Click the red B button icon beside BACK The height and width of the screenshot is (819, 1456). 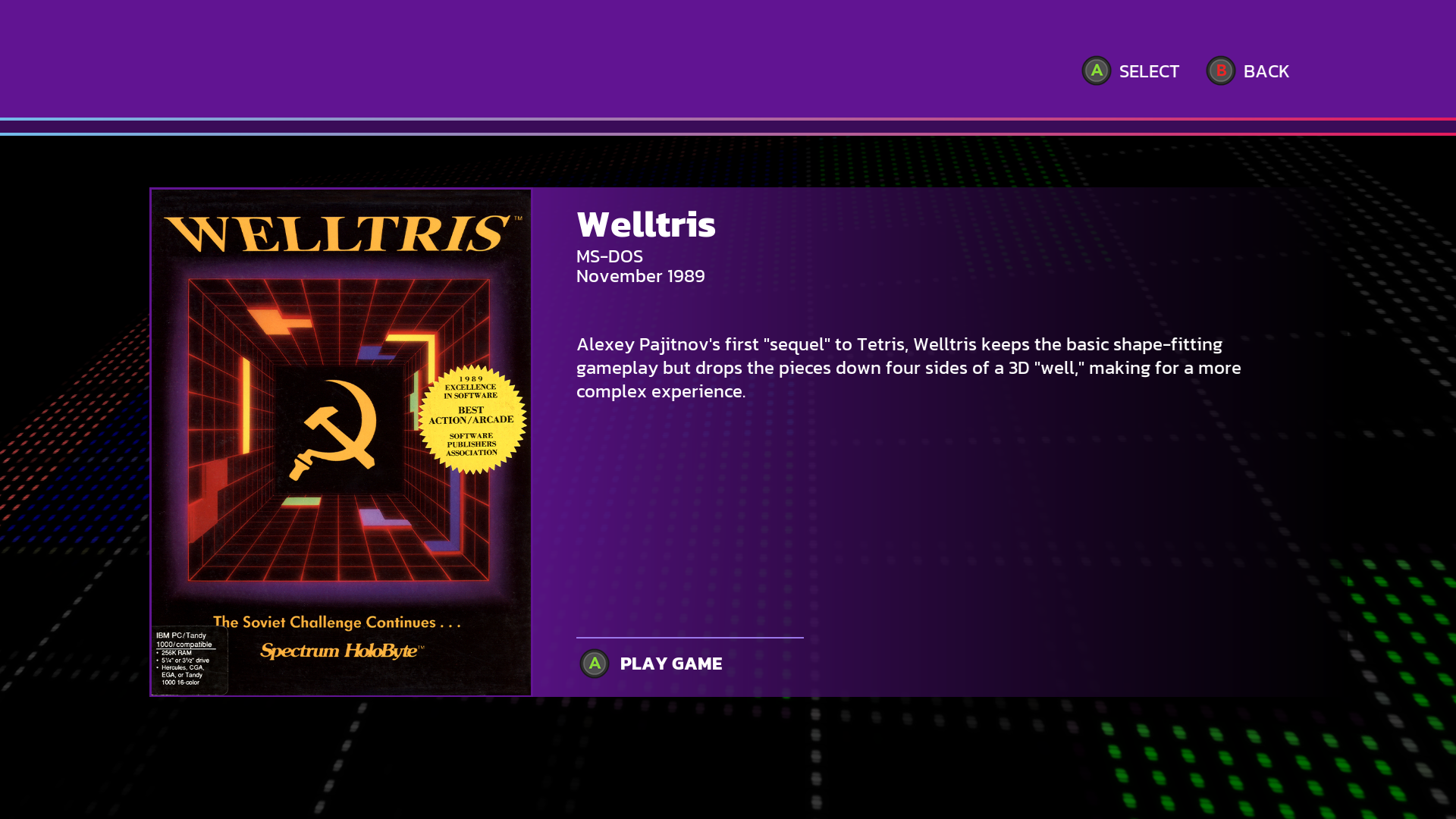1220,71
